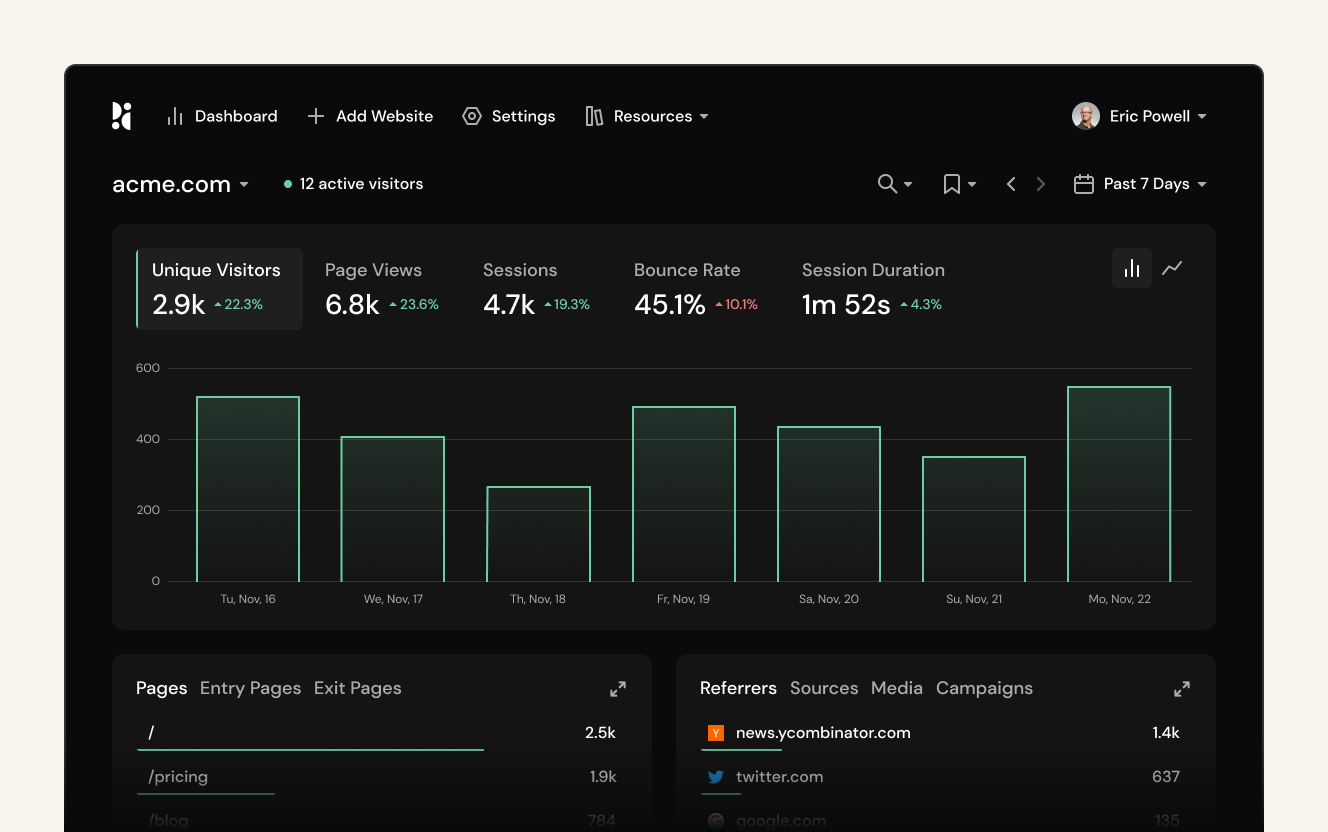This screenshot has height=832, width=1328.
Task: Click Add Website in the navbar
Action: [370, 116]
